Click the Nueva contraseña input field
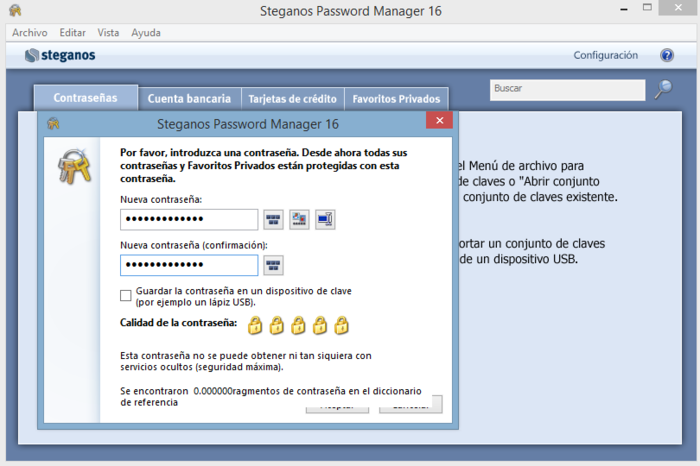 coord(189,219)
